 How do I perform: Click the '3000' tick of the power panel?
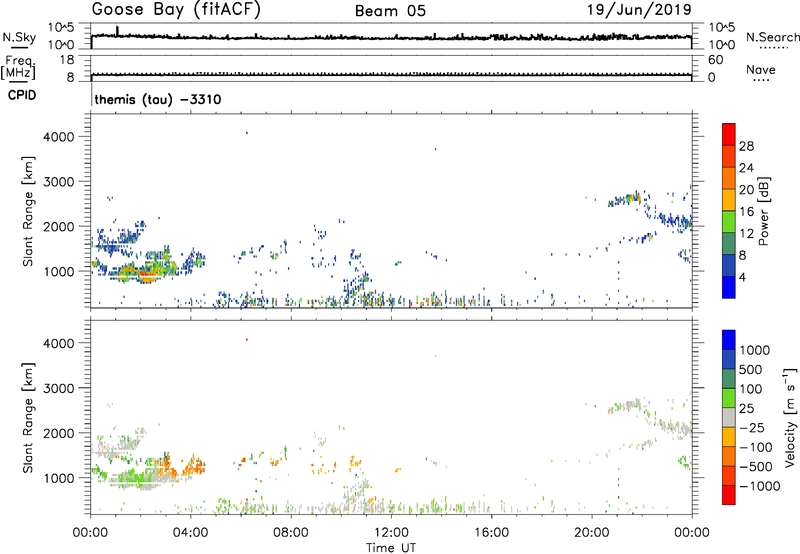click(59, 182)
